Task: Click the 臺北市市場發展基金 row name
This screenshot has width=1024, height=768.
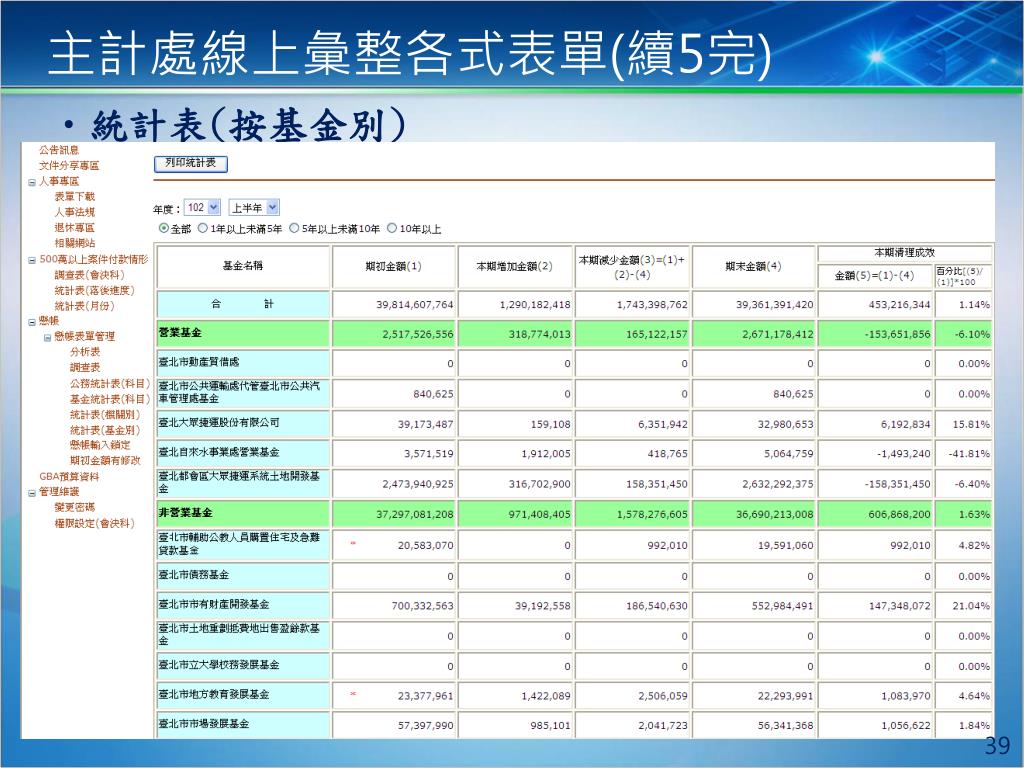Action: pos(204,724)
